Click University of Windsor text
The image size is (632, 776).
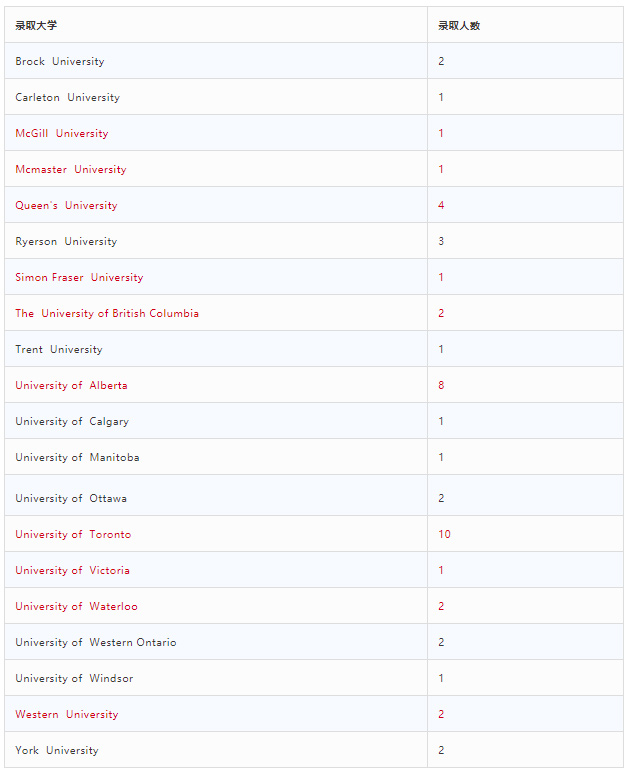click(x=74, y=679)
